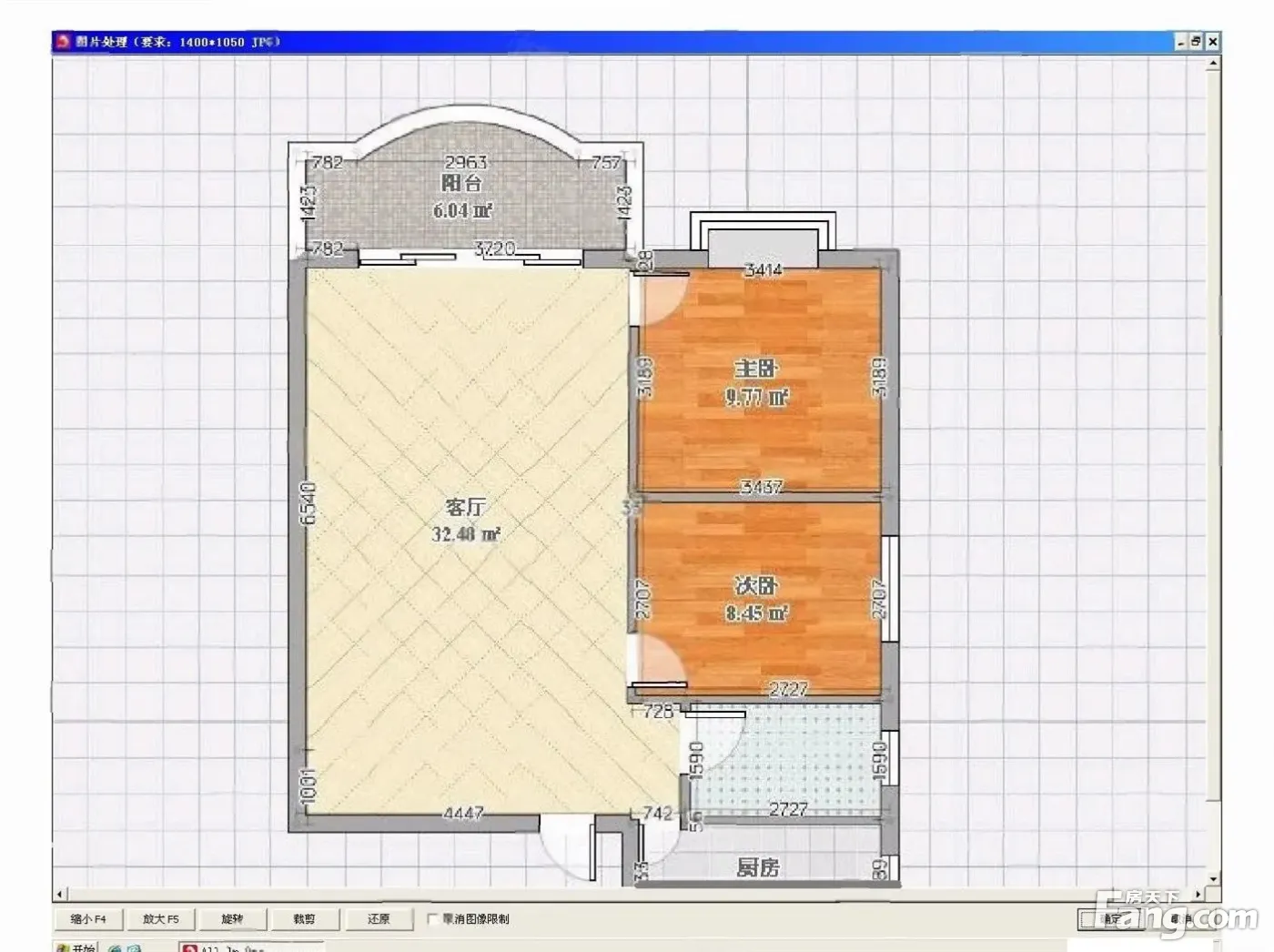
Task: Click the horizontal scrollbar left arrow
Action: click(x=60, y=895)
